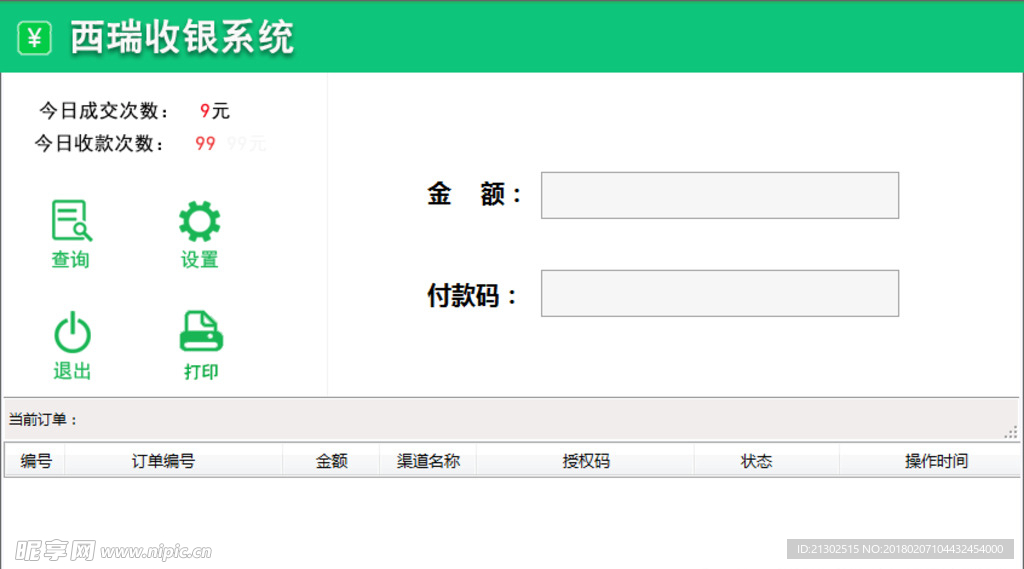Image resolution: width=1024 pixels, height=569 pixels.
Task: Click the red 99 今日收款次数 value
Action: pyautogui.click(x=205, y=143)
